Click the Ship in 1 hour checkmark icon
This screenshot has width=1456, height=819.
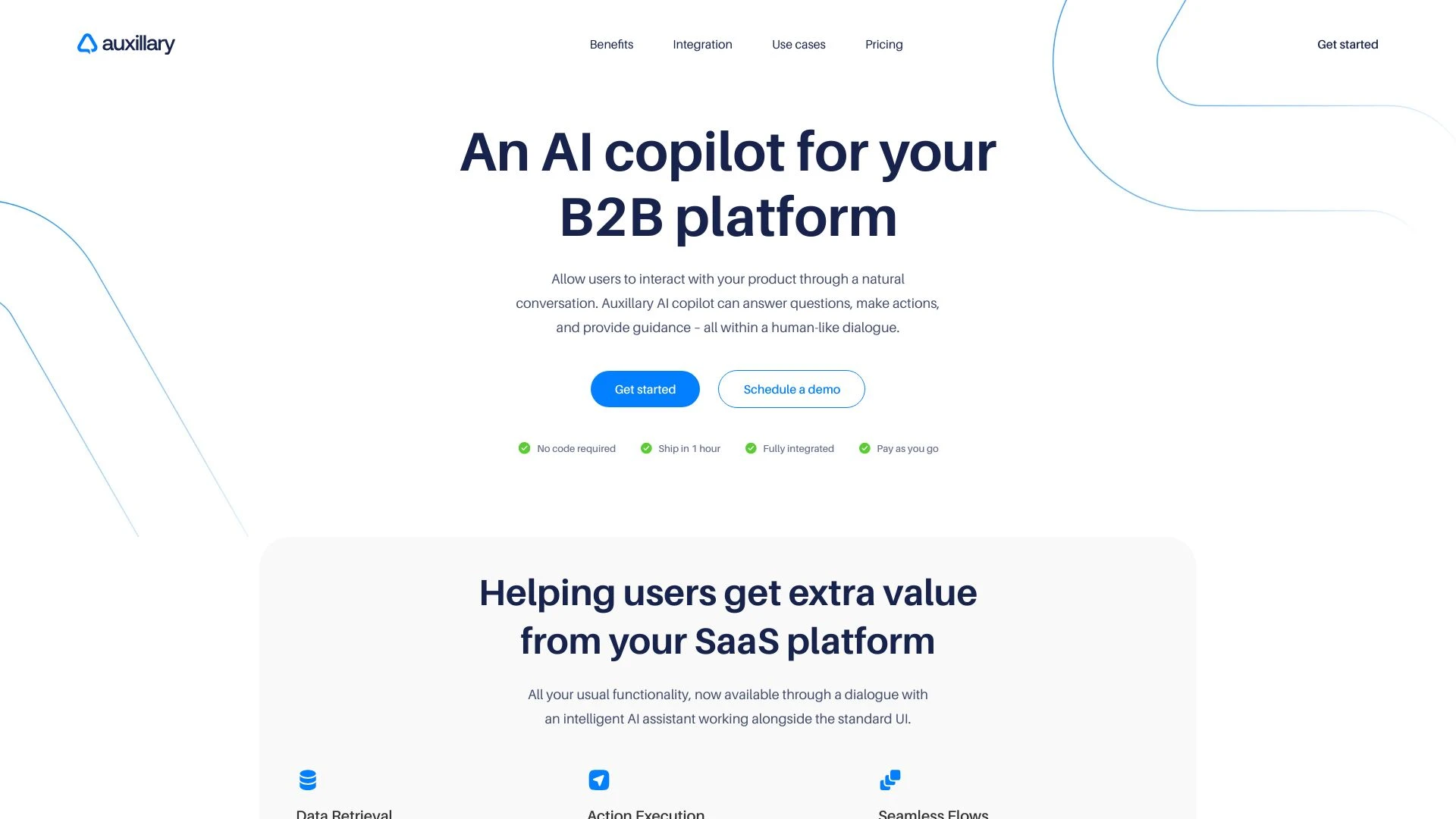click(645, 448)
